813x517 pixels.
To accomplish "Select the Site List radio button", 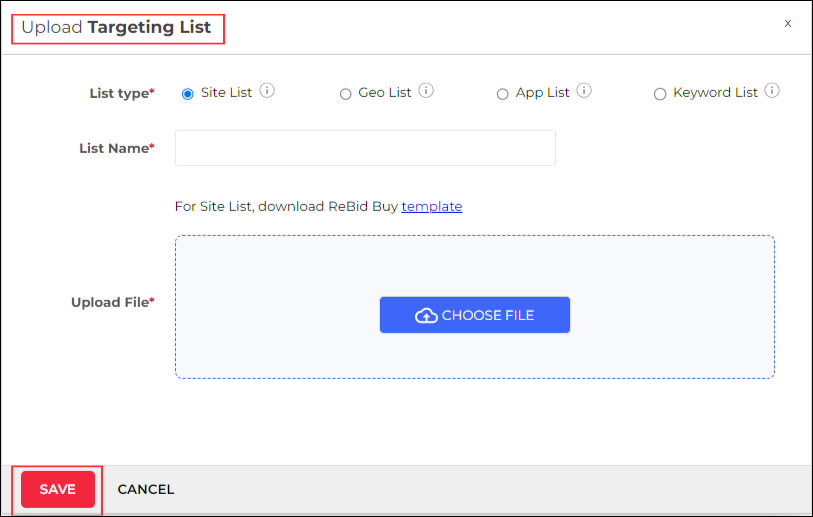I will (x=188, y=94).
